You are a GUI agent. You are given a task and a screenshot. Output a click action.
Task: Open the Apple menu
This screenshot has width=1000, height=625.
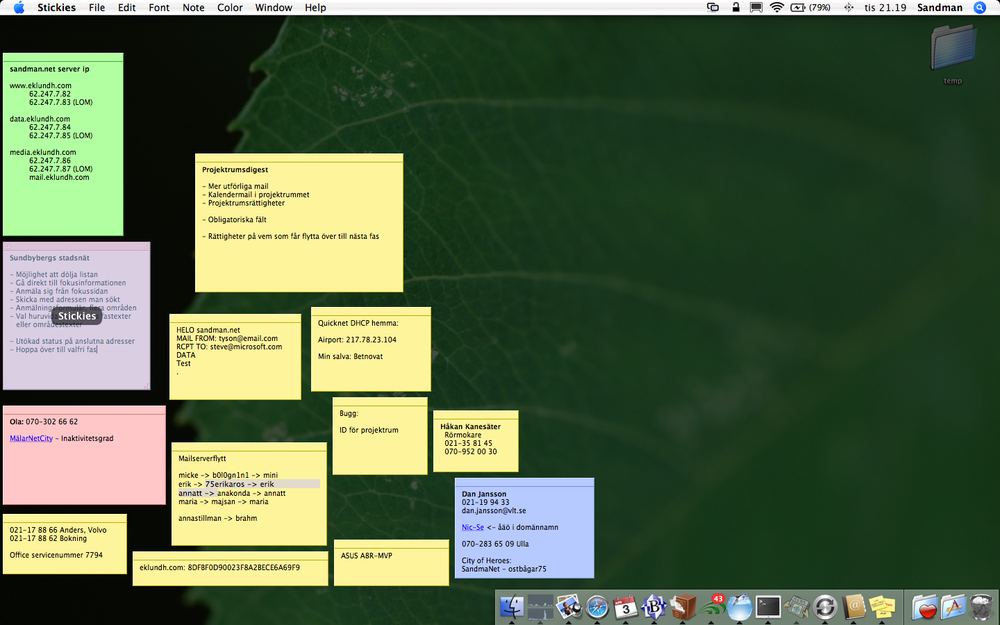coord(18,8)
